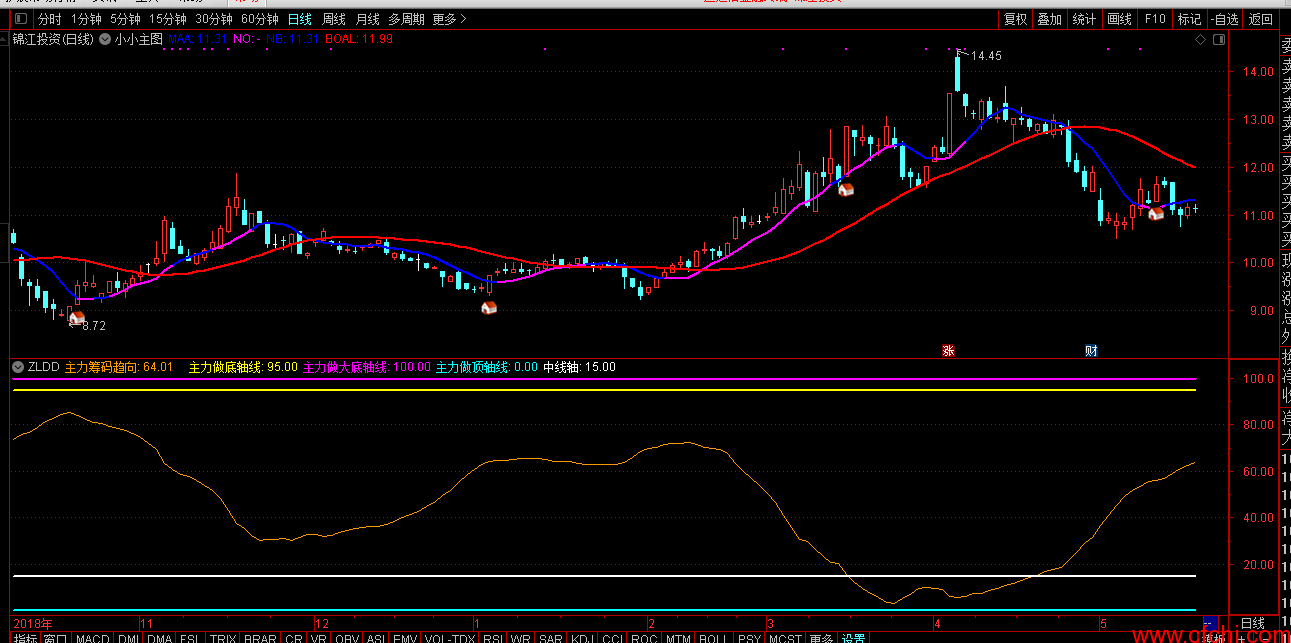The height and width of the screenshot is (643, 1291).
Task: Click the 锦江投资(日线) stock title
Action: point(53,39)
